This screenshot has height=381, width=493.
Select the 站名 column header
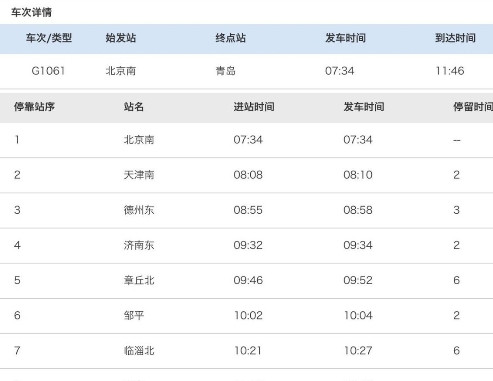134,107
